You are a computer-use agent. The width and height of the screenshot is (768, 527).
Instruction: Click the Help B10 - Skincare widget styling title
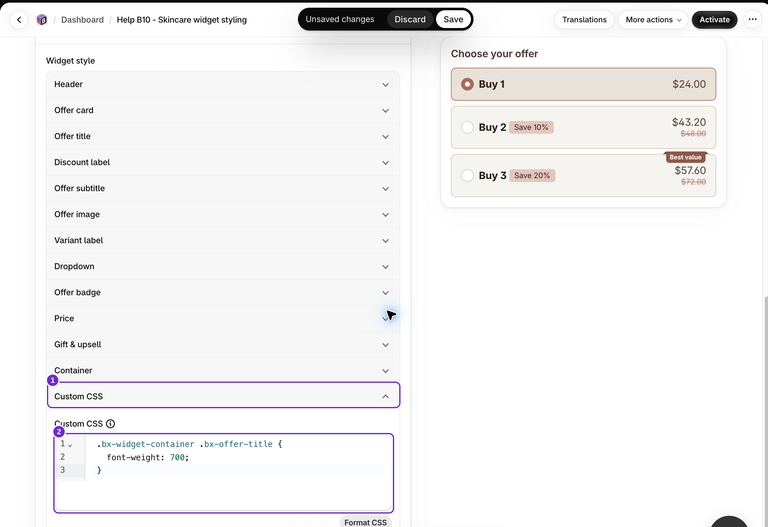click(182, 20)
